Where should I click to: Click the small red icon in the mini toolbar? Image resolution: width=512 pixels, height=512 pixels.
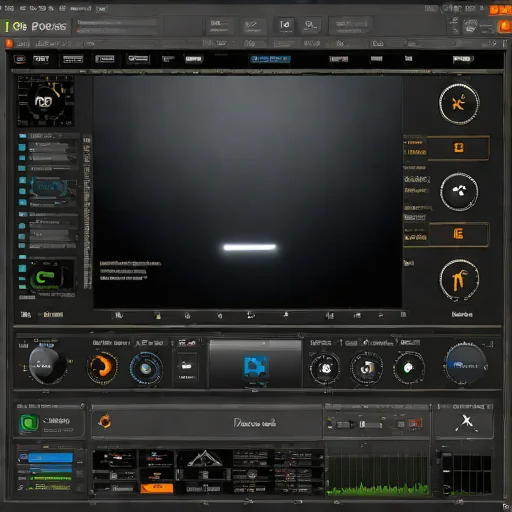click(415, 424)
